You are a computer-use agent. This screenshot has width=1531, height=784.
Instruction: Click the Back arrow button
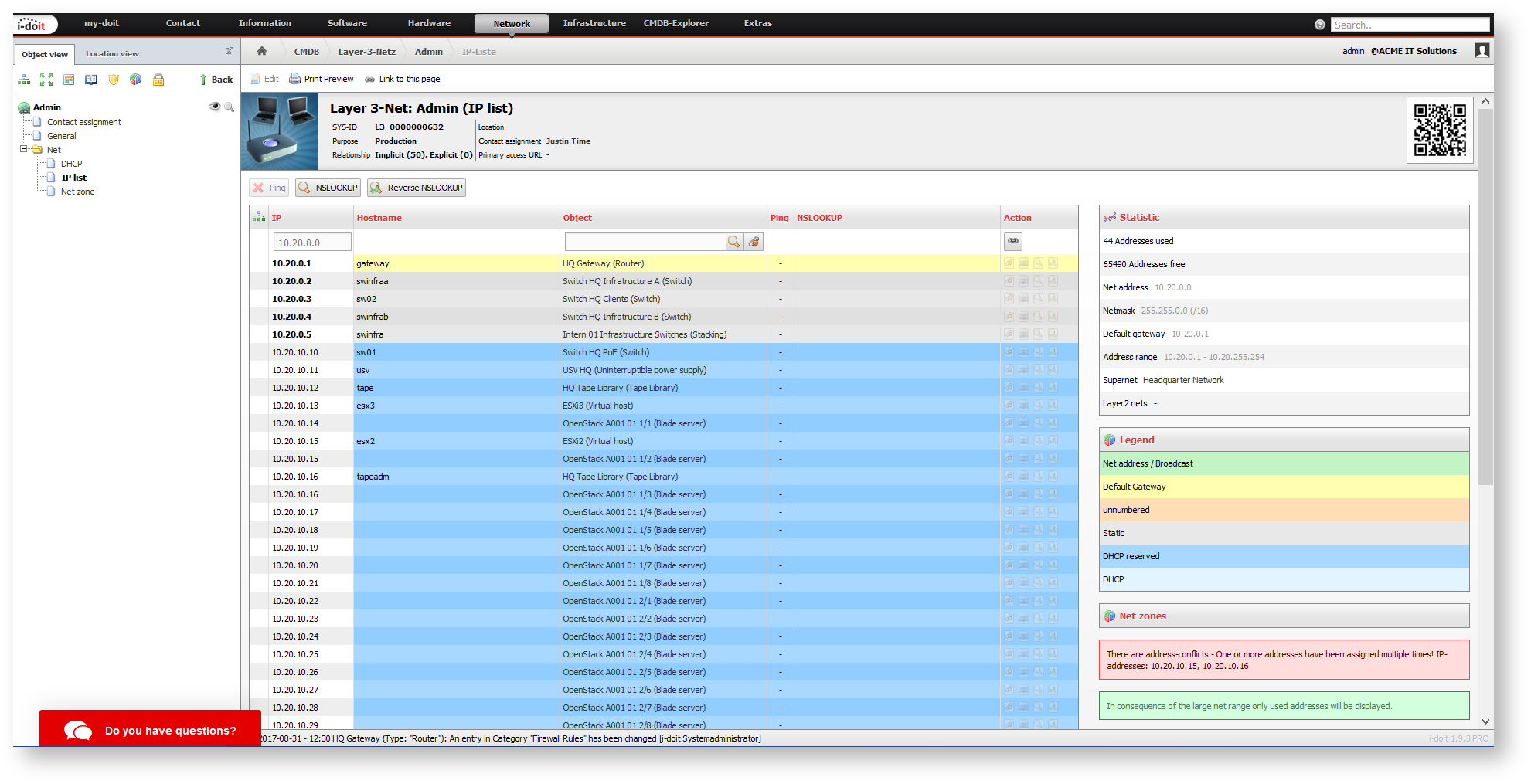point(216,80)
